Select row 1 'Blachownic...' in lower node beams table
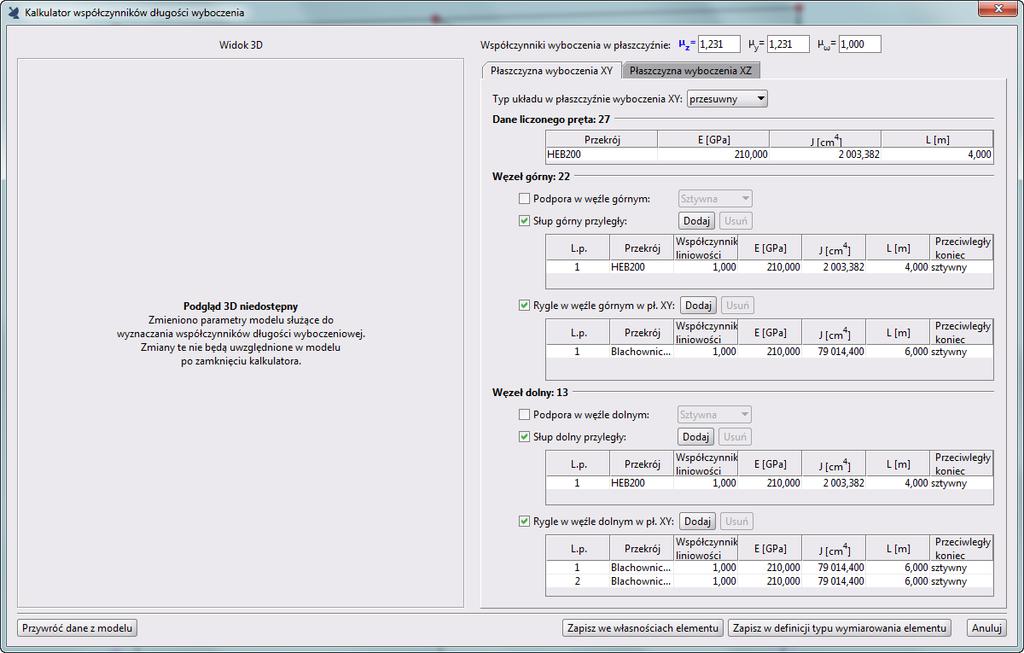Image resolution: width=1024 pixels, height=653 pixels. pyautogui.click(x=769, y=567)
